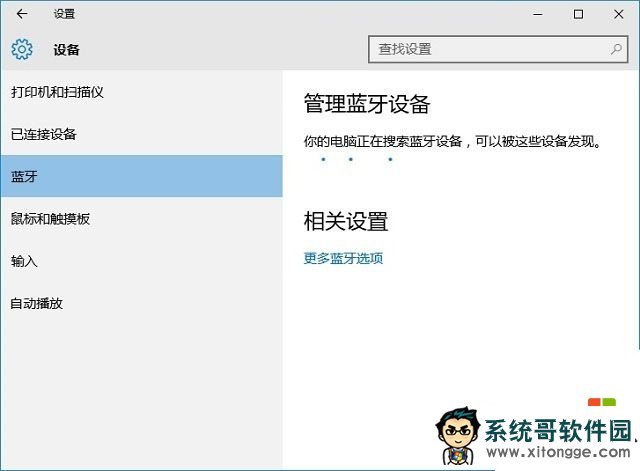Click the 相关设置 heading
The width and height of the screenshot is (640, 471).
click(345, 221)
